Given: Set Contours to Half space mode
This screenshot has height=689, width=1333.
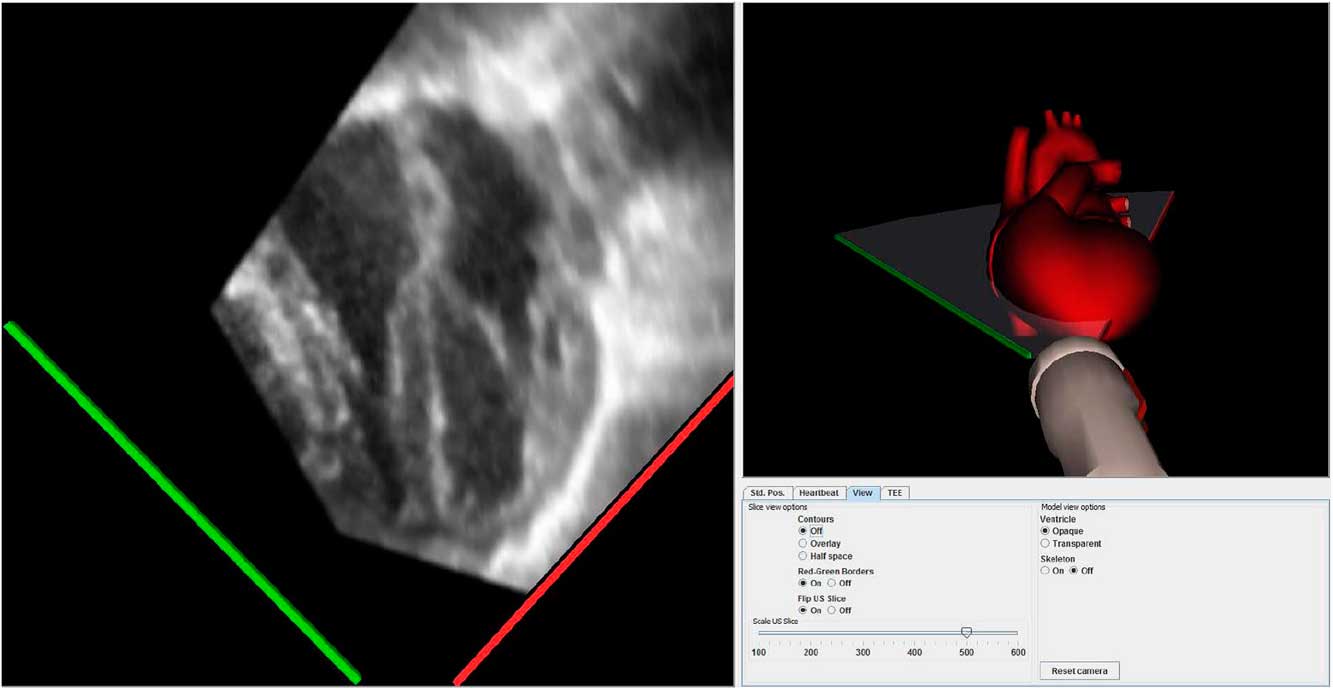Looking at the screenshot, I should (803, 555).
